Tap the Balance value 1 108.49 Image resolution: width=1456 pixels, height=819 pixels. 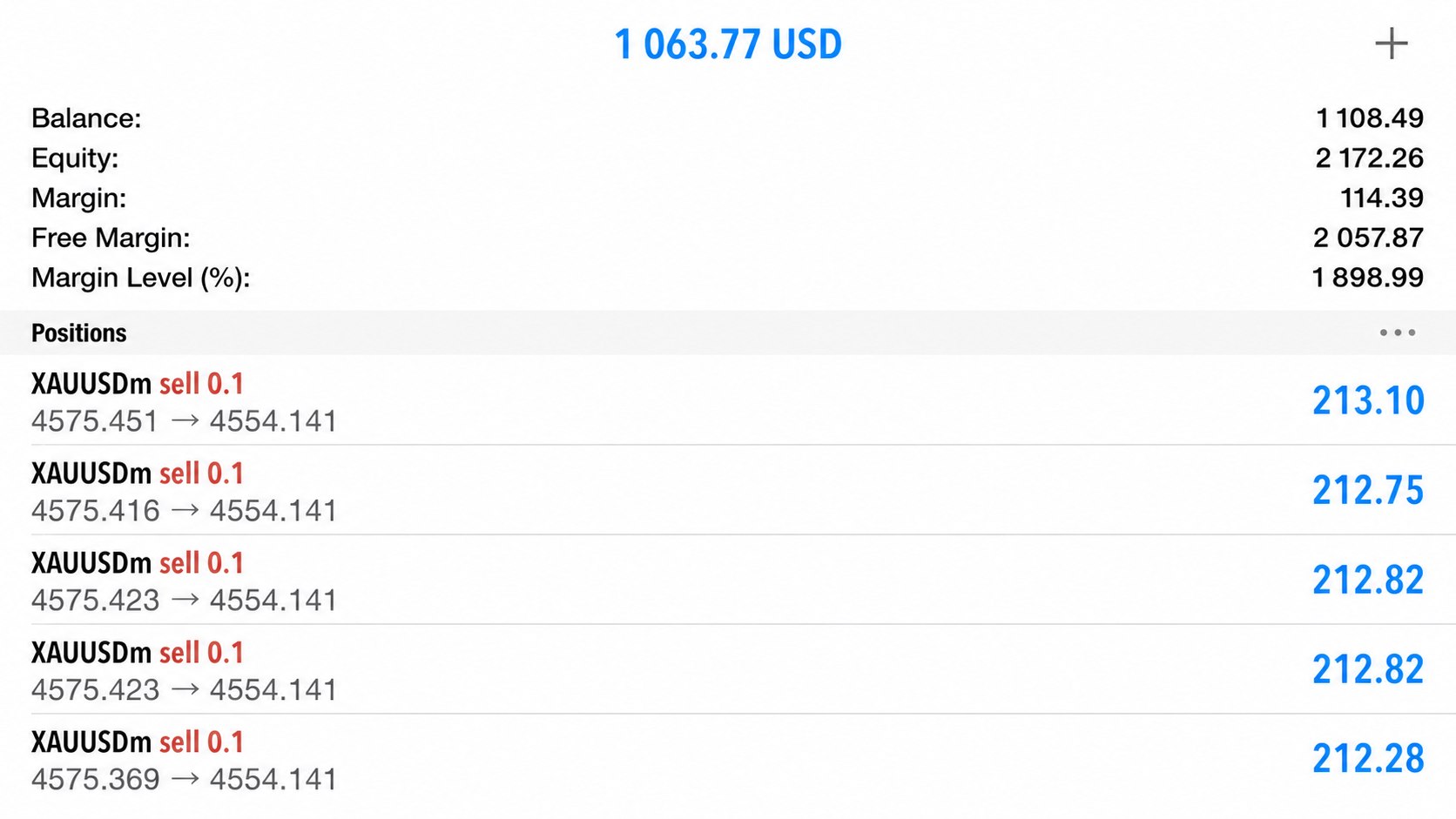(1370, 118)
